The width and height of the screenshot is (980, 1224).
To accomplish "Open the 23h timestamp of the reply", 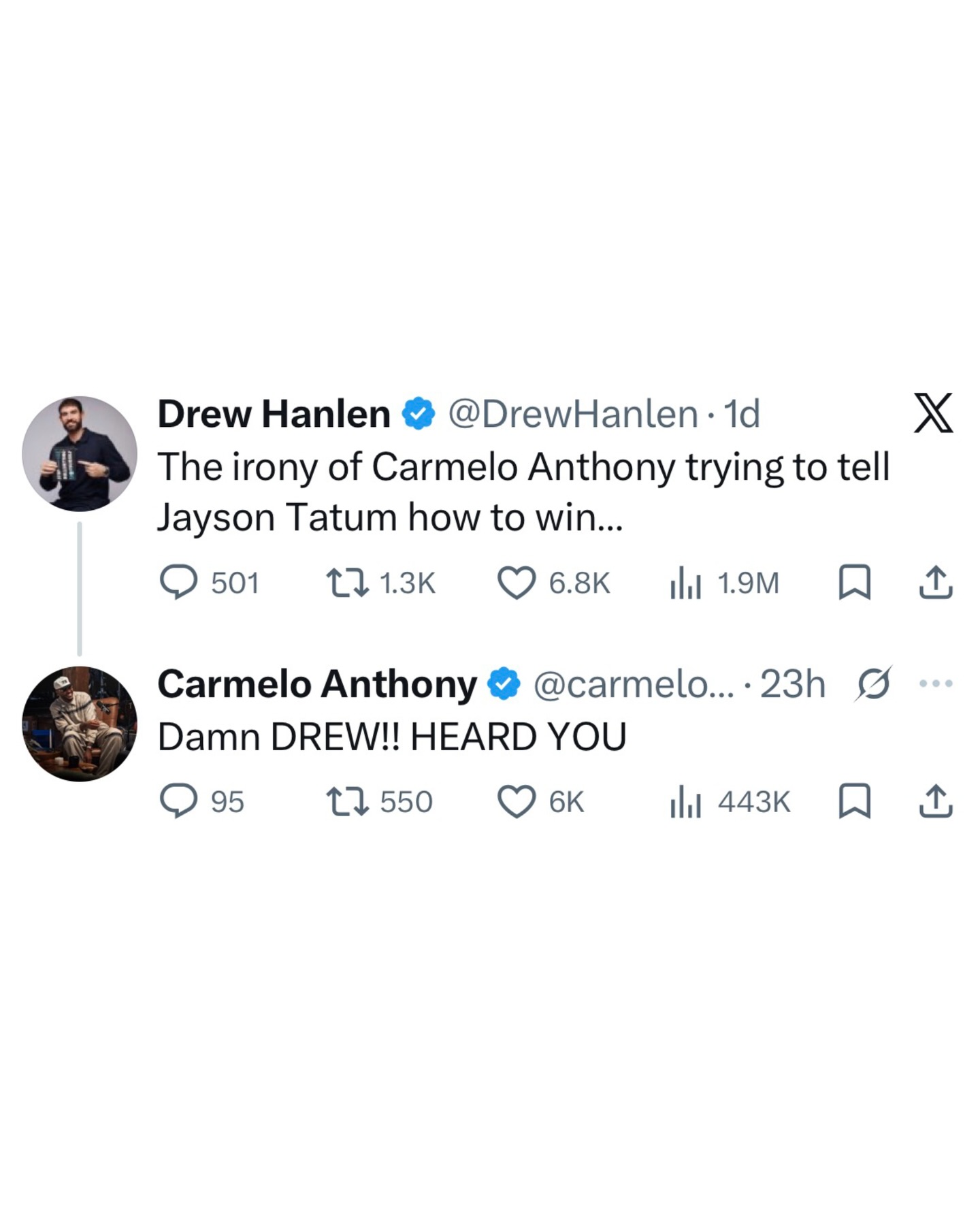I will pyautogui.click(x=792, y=683).
